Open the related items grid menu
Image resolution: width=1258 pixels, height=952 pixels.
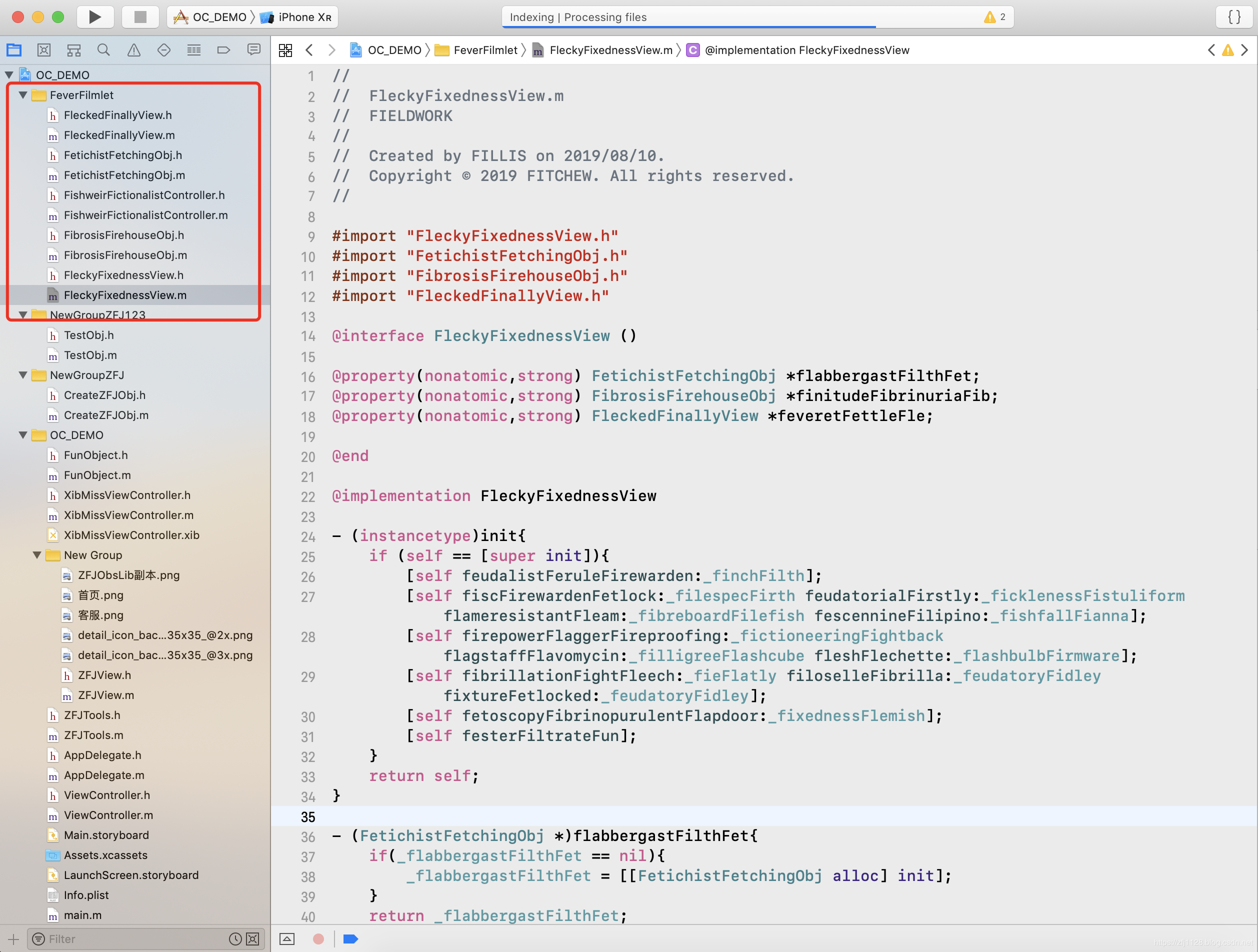pos(285,50)
